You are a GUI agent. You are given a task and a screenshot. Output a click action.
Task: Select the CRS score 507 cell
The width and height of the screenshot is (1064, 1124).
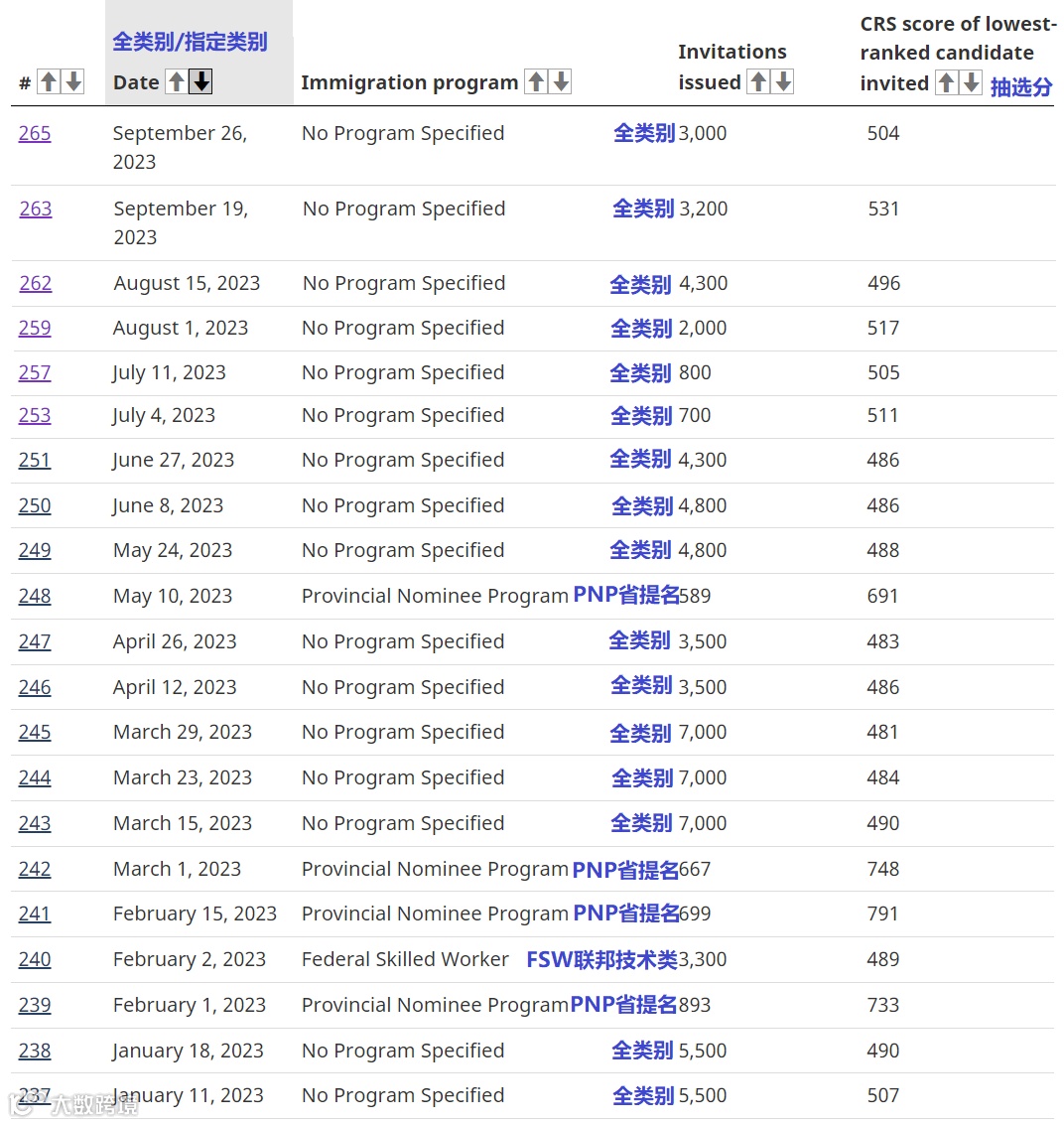[882, 1096]
